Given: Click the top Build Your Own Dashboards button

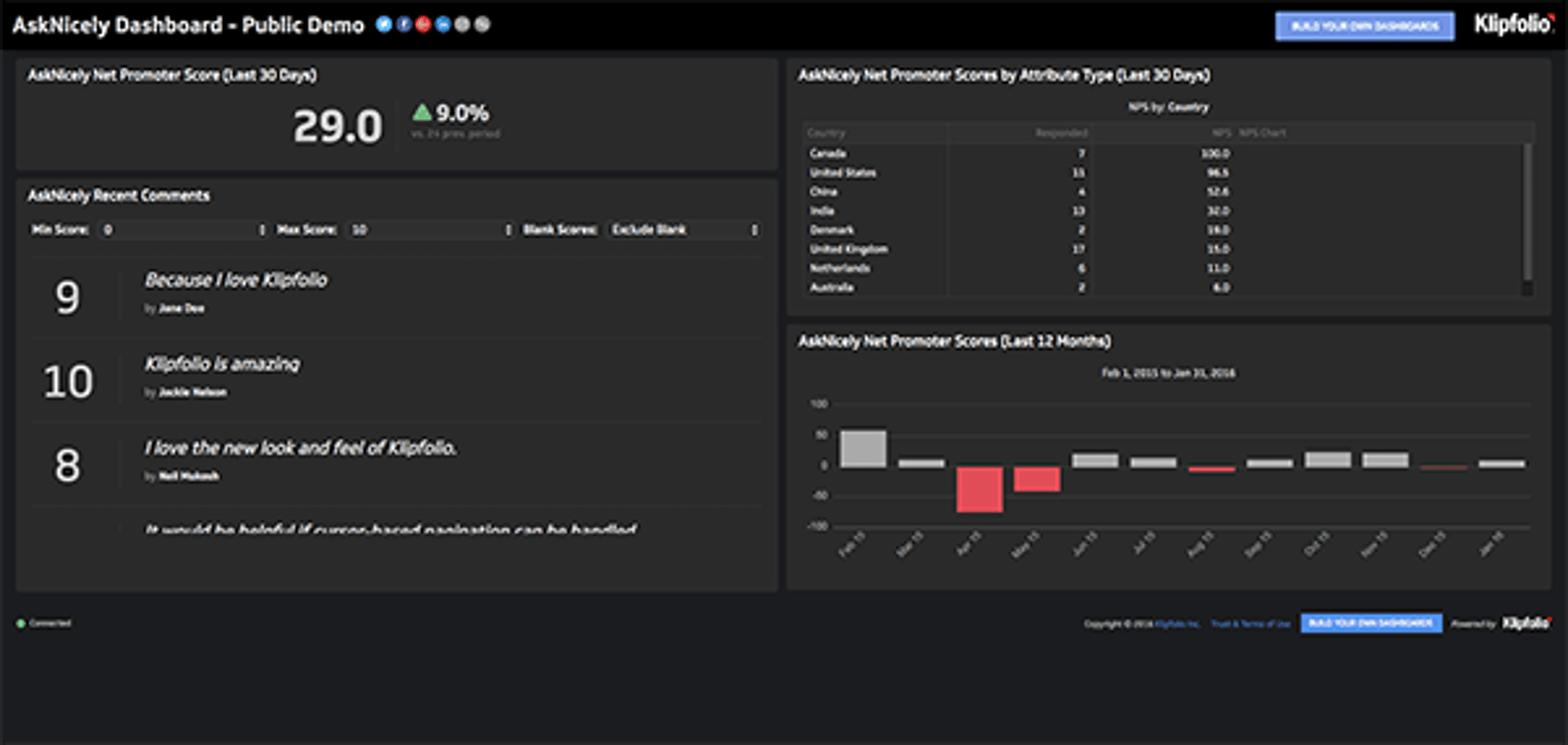Looking at the screenshot, I should (1365, 26).
